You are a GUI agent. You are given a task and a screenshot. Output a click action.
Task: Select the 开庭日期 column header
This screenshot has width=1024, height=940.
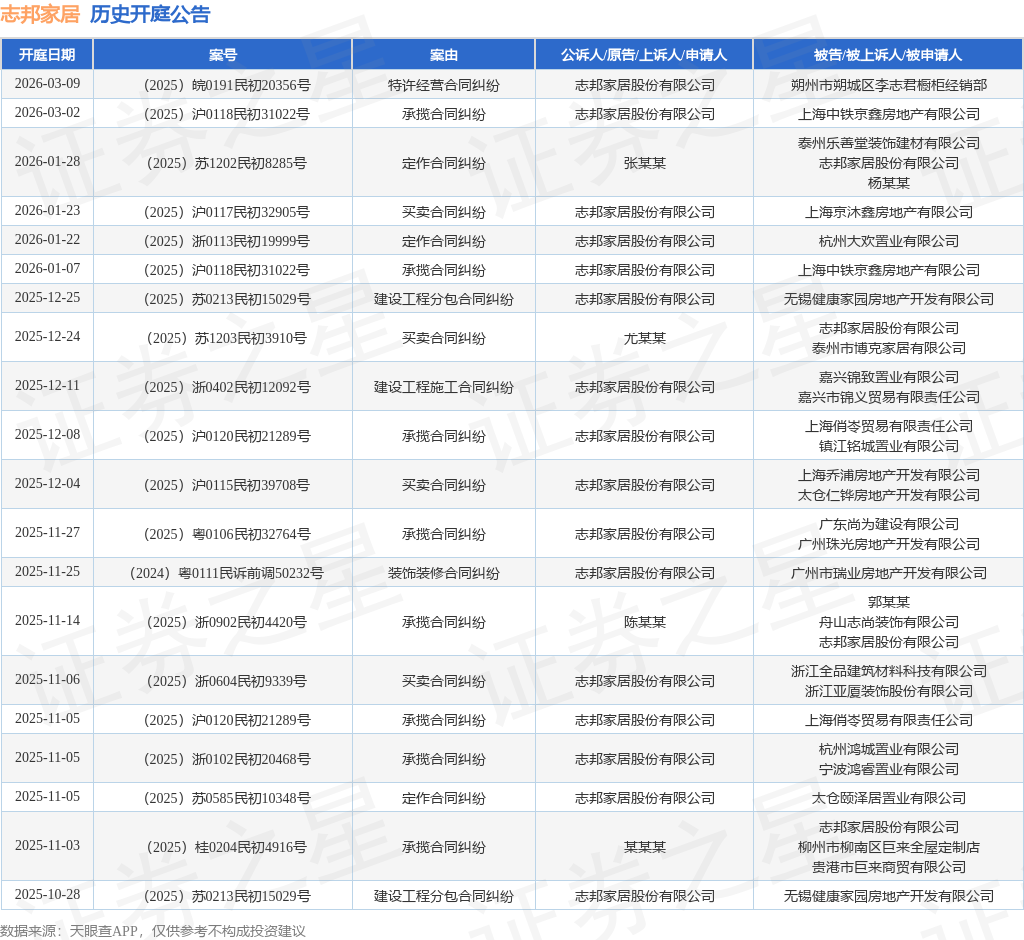click(47, 55)
